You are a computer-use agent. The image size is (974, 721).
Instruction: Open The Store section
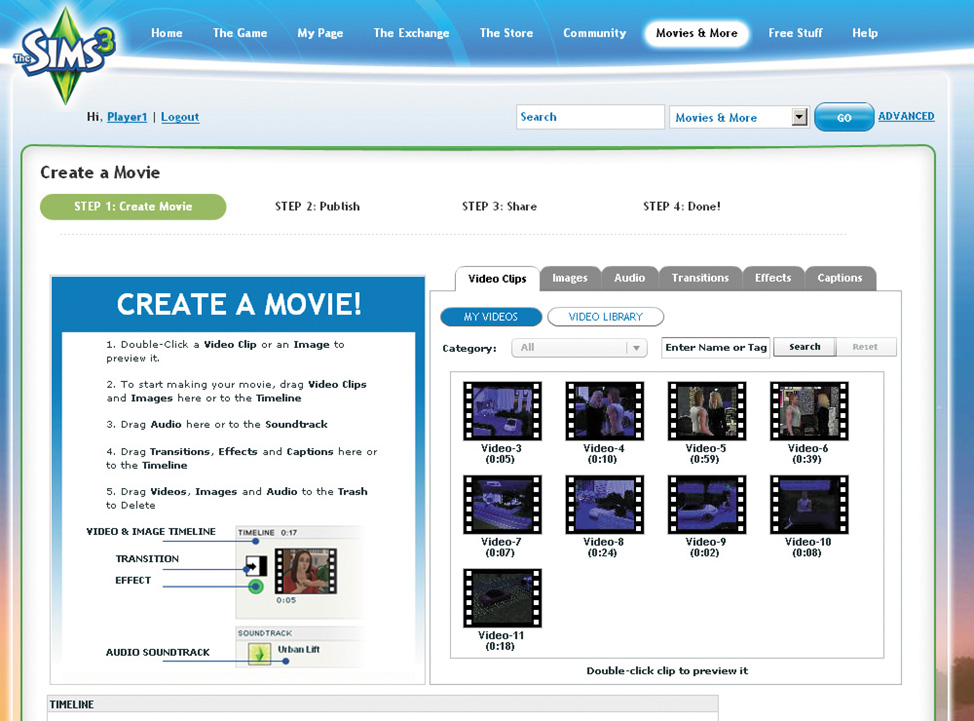click(506, 33)
